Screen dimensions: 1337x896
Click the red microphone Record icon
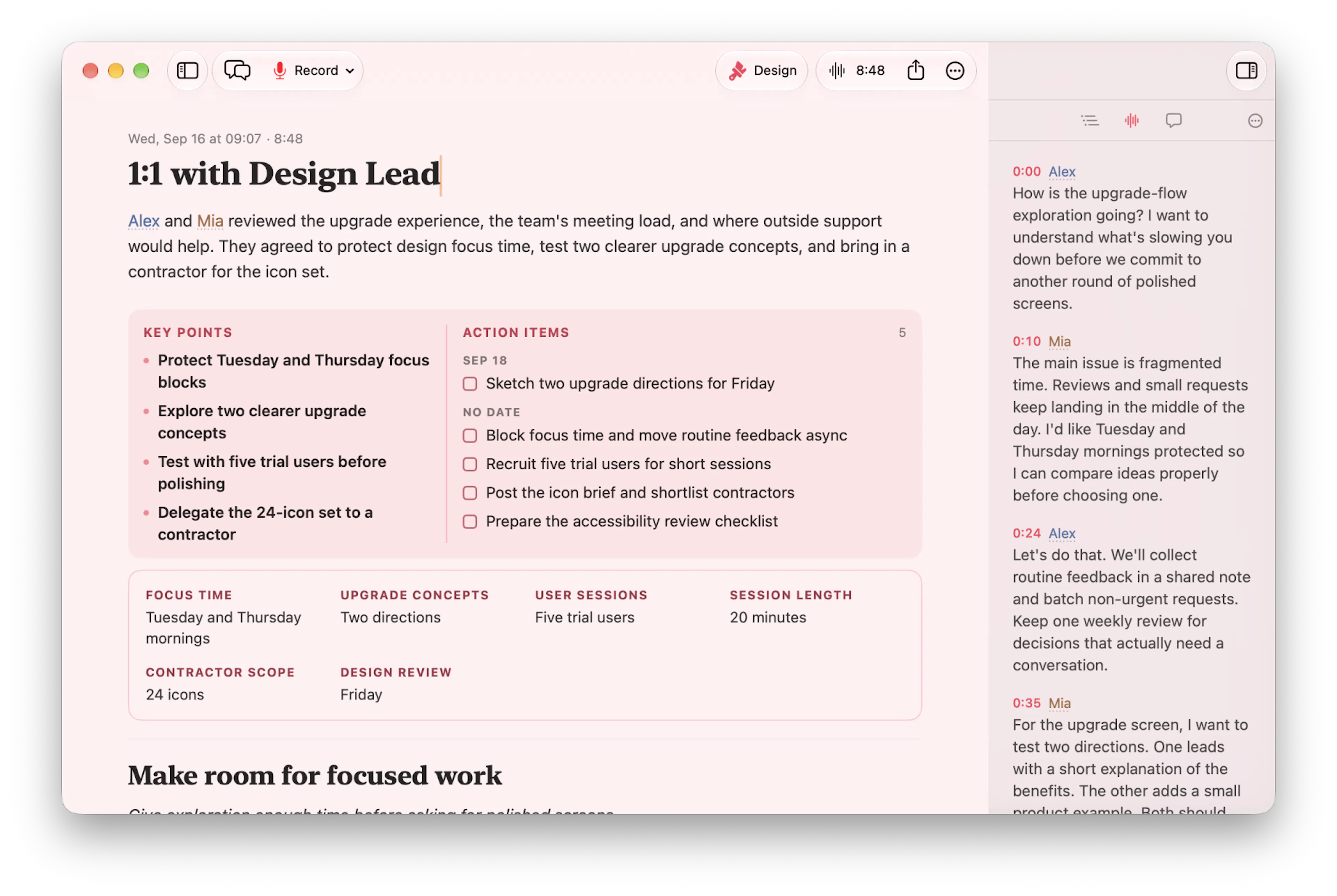click(x=280, y=70)
